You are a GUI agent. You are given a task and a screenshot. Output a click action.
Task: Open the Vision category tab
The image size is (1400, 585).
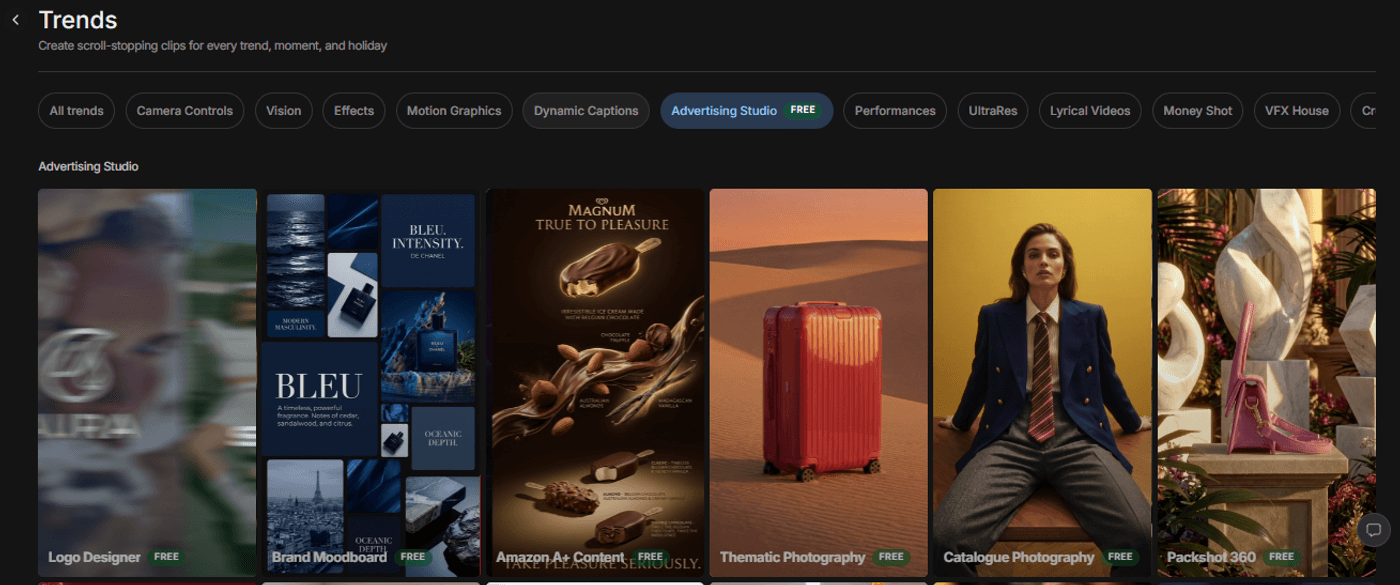(284, 111)
